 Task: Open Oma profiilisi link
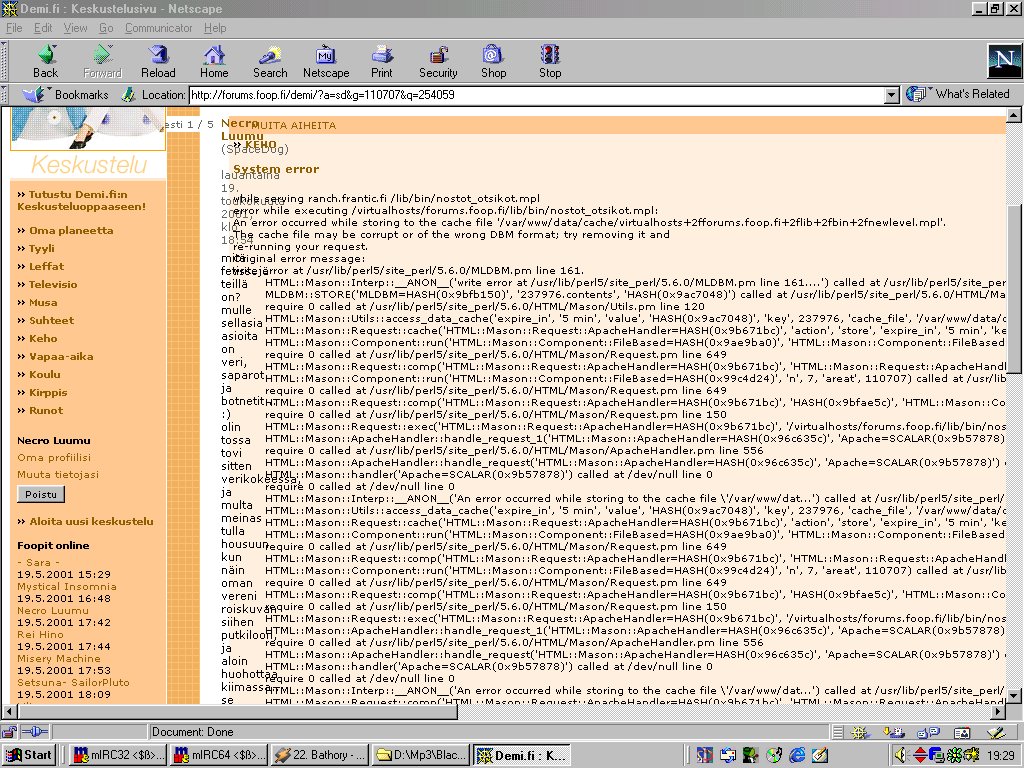(x=54, y=458)
